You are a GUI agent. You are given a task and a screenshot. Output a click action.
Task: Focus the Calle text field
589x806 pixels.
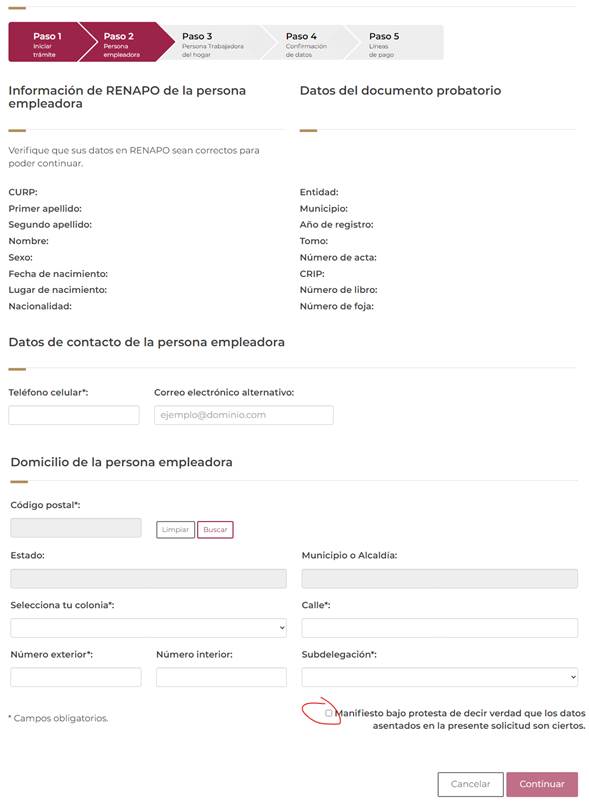tap(440, 628)
